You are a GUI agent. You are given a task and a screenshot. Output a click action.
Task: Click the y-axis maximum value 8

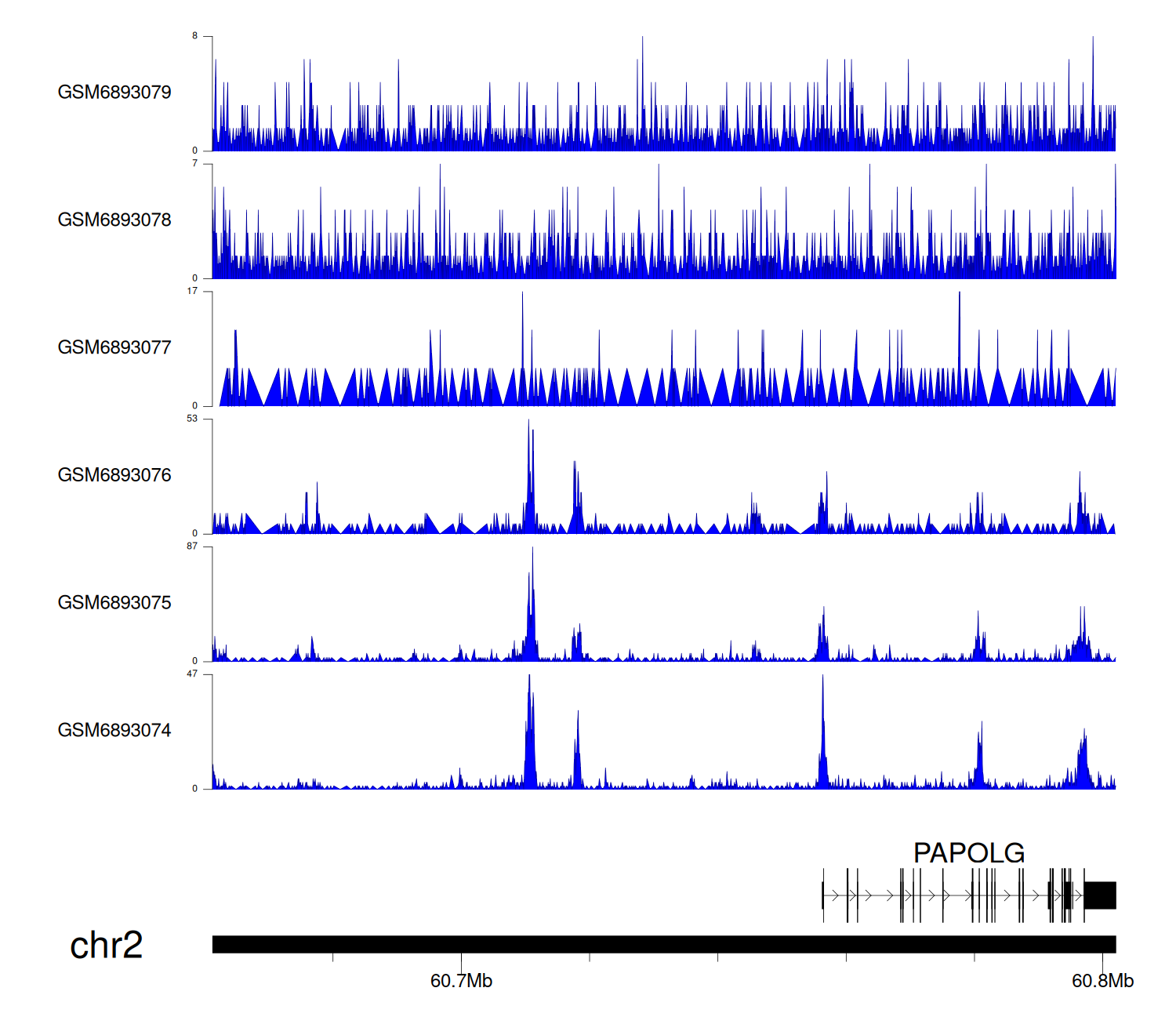coord(195,36)
